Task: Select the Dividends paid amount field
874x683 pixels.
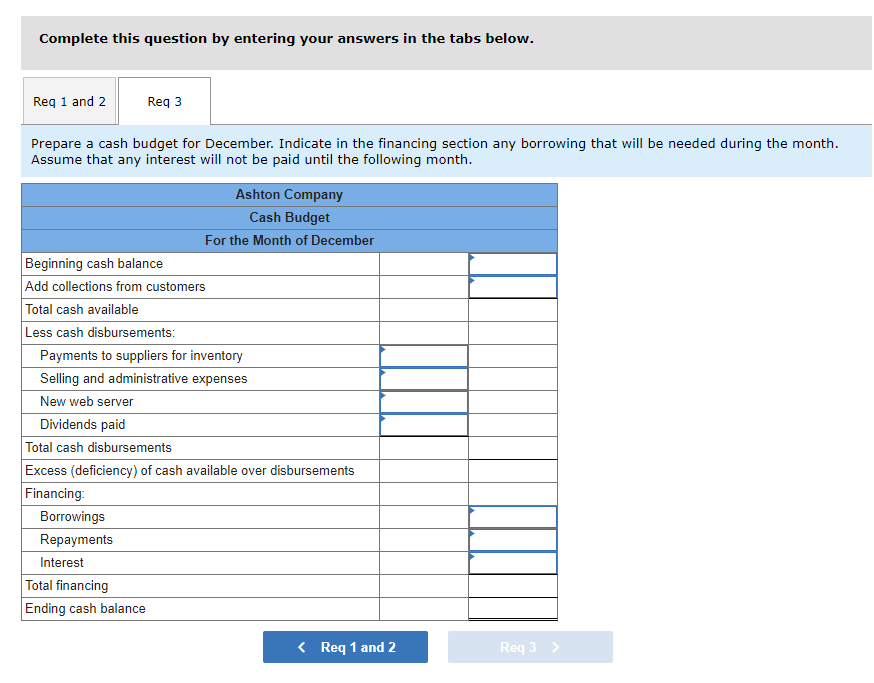Action: coord(424,425)
